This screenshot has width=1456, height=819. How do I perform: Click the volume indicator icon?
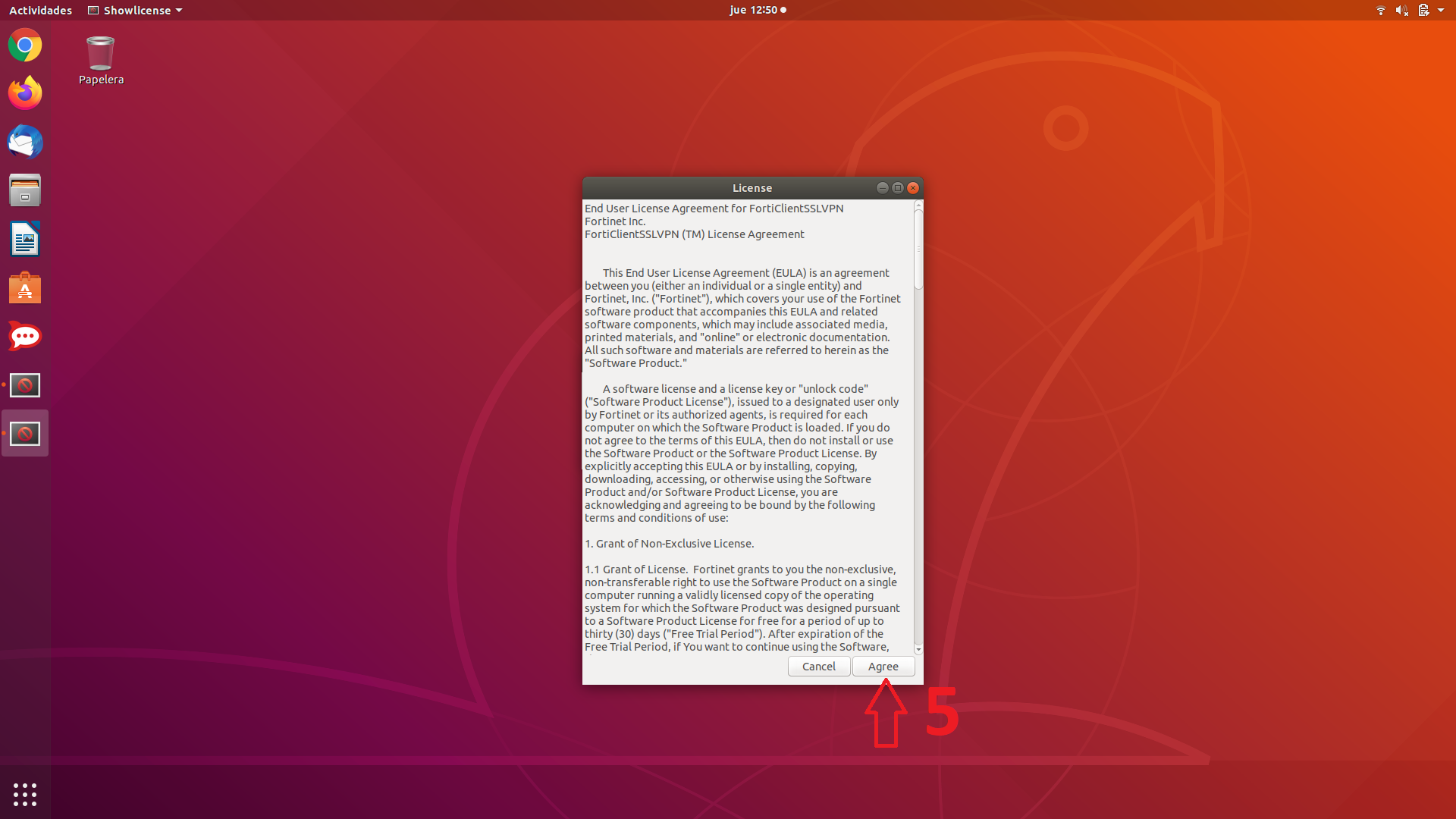pos(1401,10)
